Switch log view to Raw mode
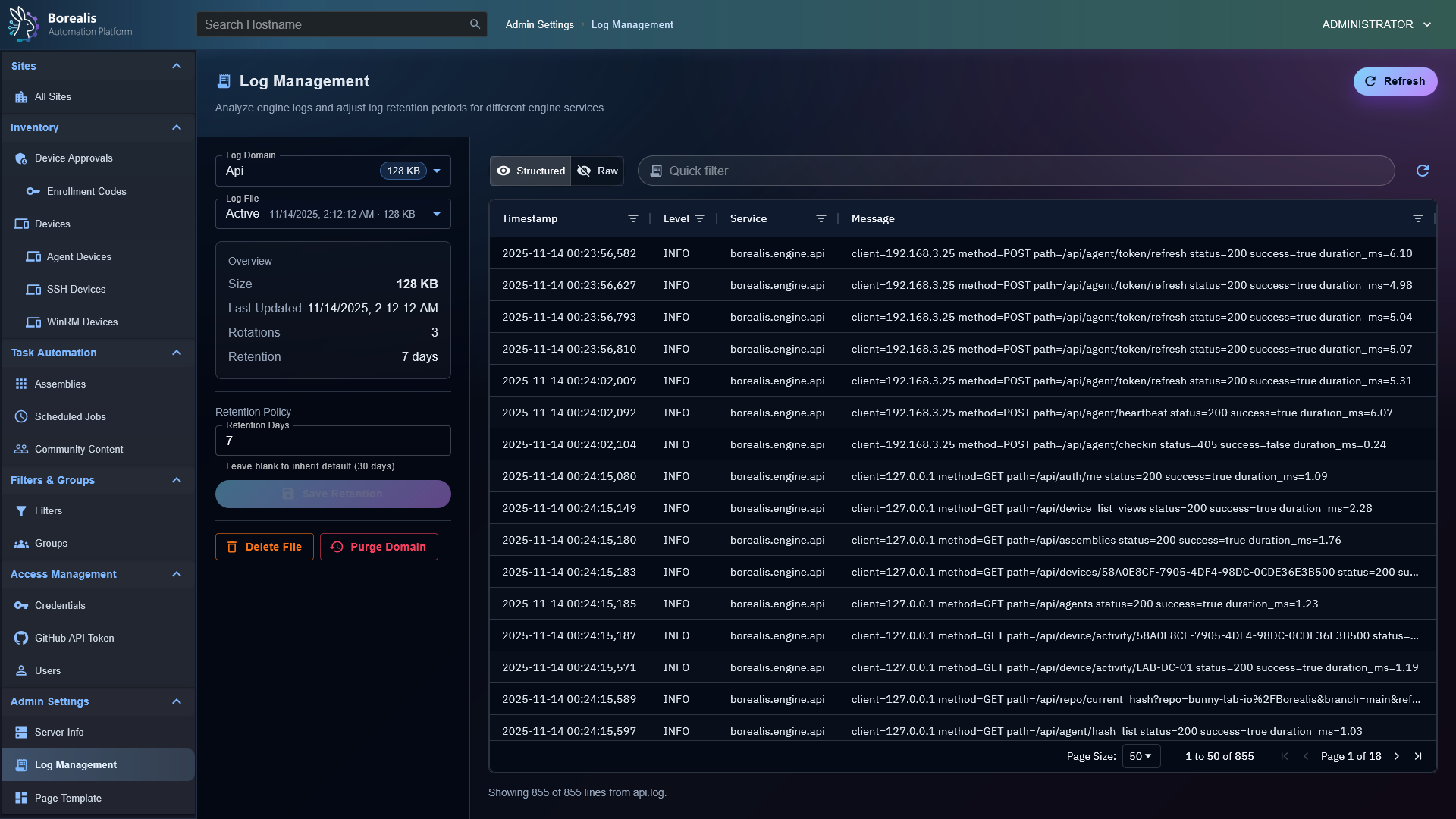The image size is (1456, 819). 598,171
